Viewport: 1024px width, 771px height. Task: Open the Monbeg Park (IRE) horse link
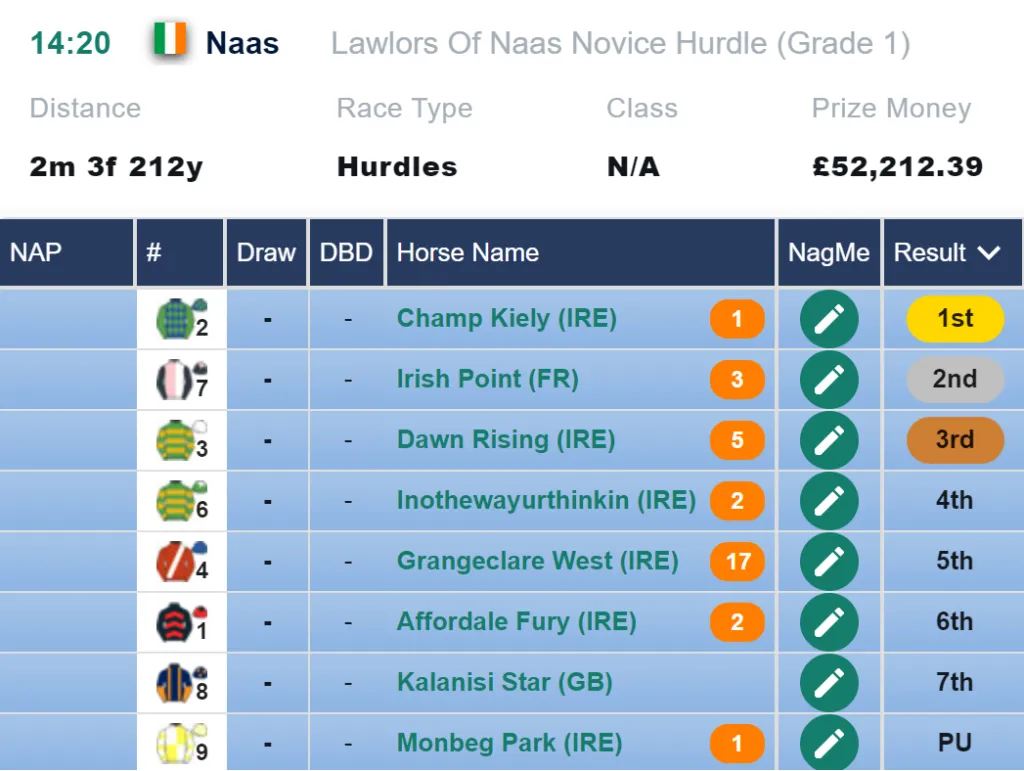(x=509, y=743)
